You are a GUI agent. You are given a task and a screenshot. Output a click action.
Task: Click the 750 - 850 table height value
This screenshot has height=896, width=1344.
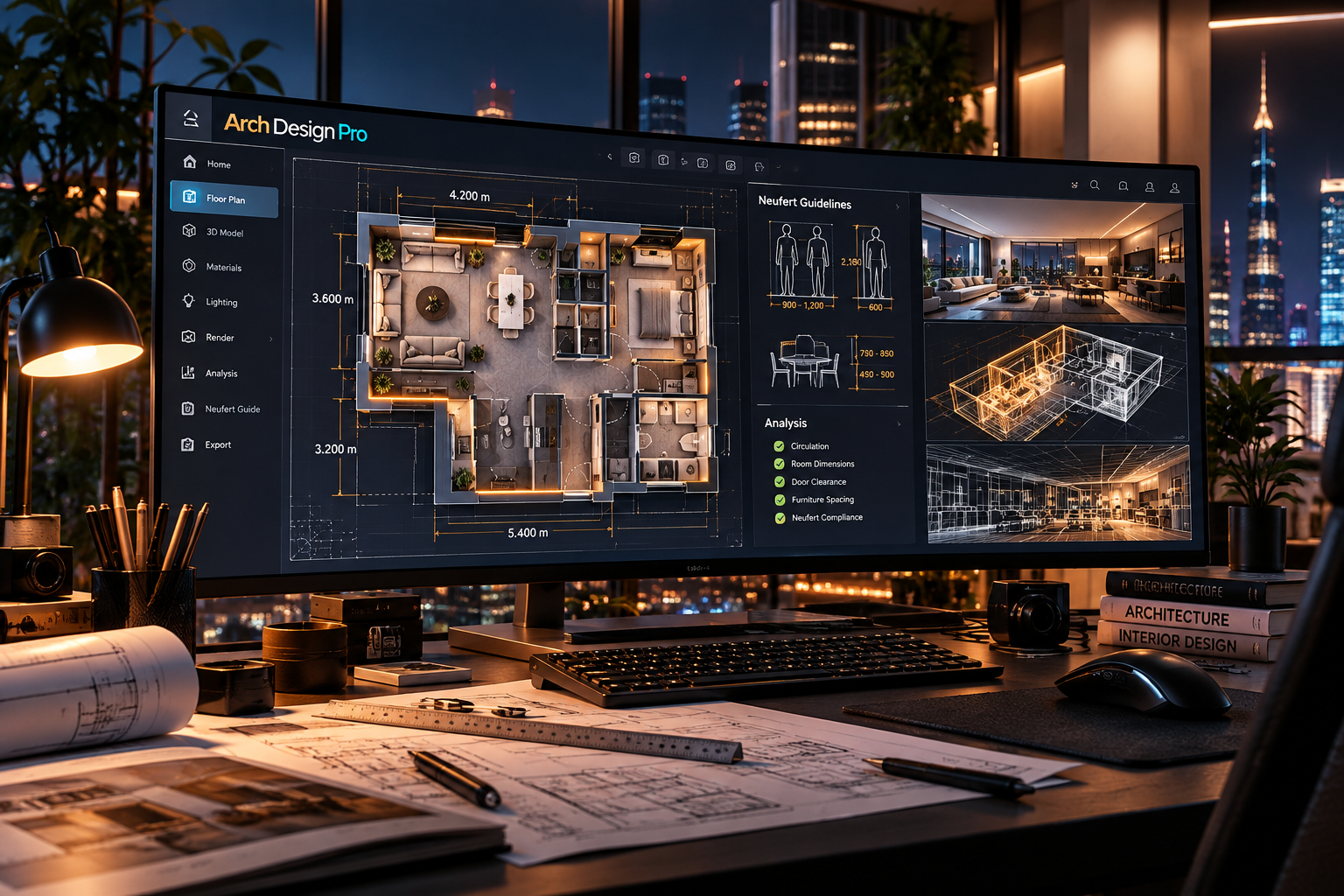(x=877, y=353)
